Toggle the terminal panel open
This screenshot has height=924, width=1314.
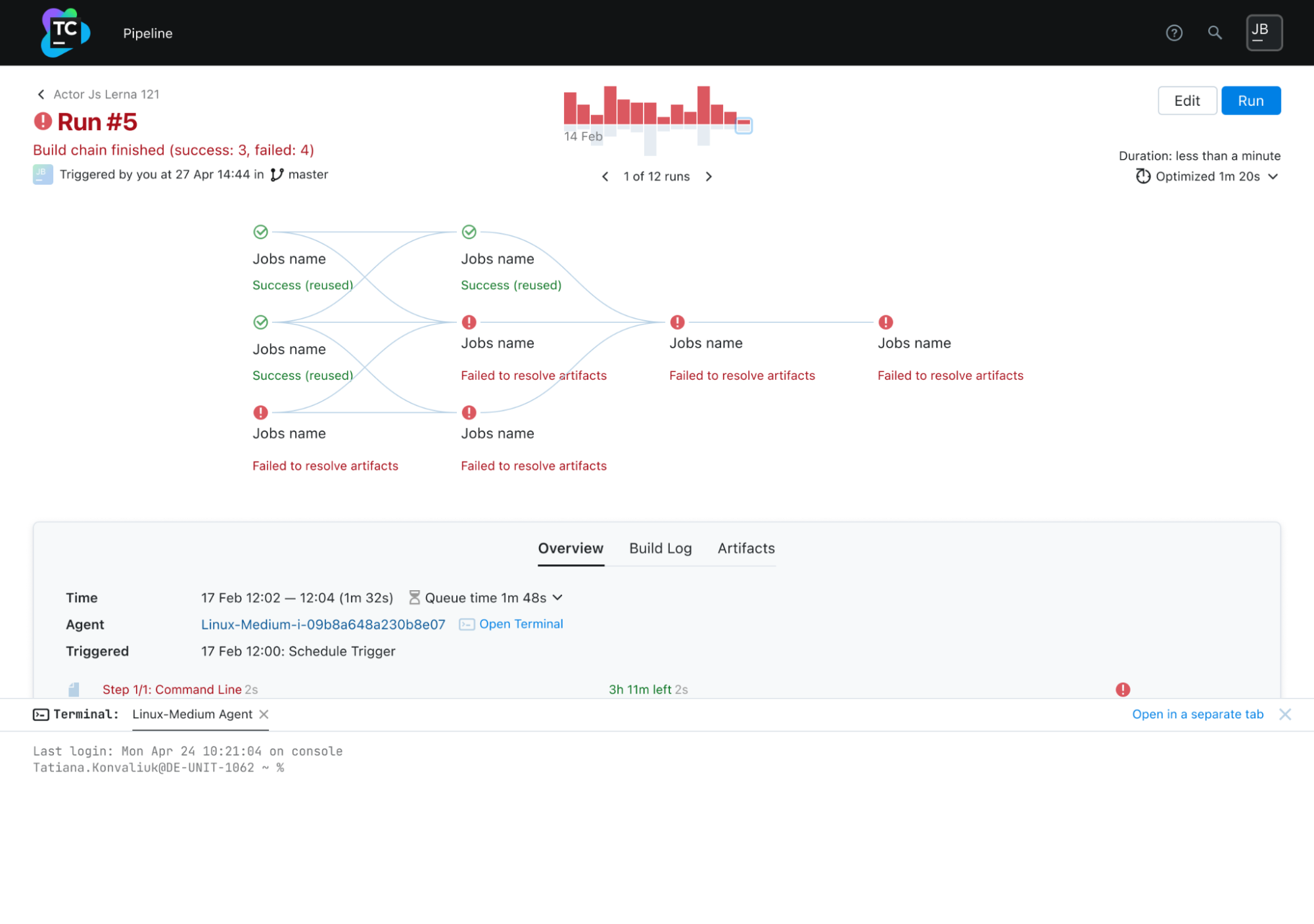[40, 714]
